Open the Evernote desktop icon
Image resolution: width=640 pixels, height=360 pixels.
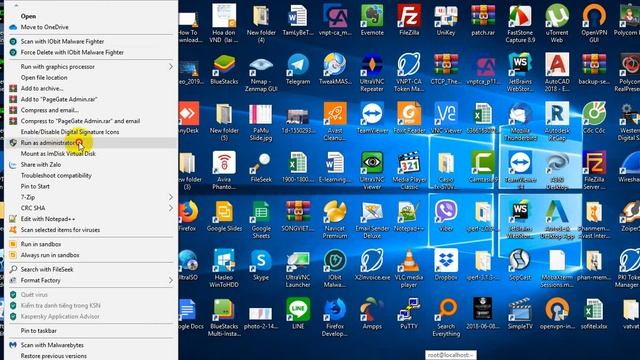point(372,20)
